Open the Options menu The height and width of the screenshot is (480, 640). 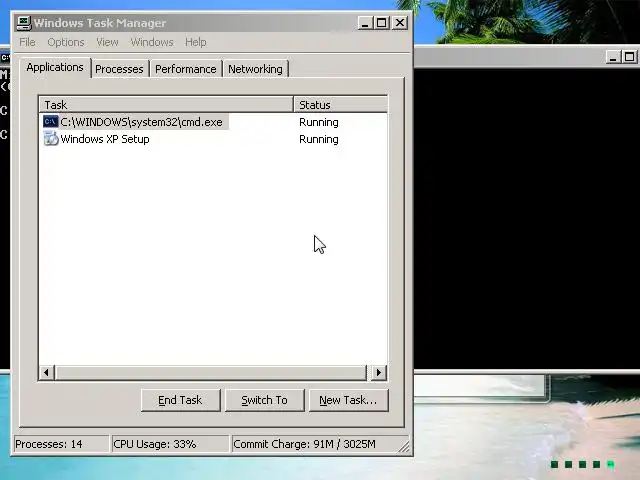[x=66, y=42]
